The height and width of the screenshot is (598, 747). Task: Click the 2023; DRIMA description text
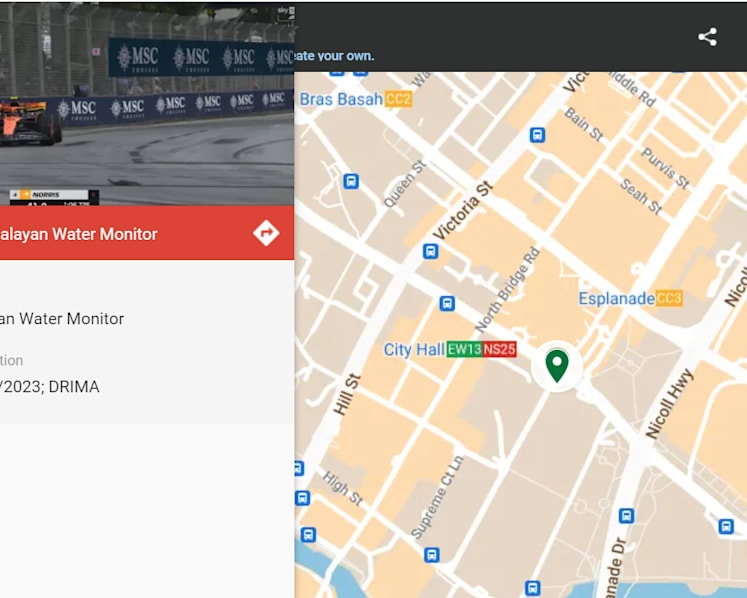click(x=50, y=386)
